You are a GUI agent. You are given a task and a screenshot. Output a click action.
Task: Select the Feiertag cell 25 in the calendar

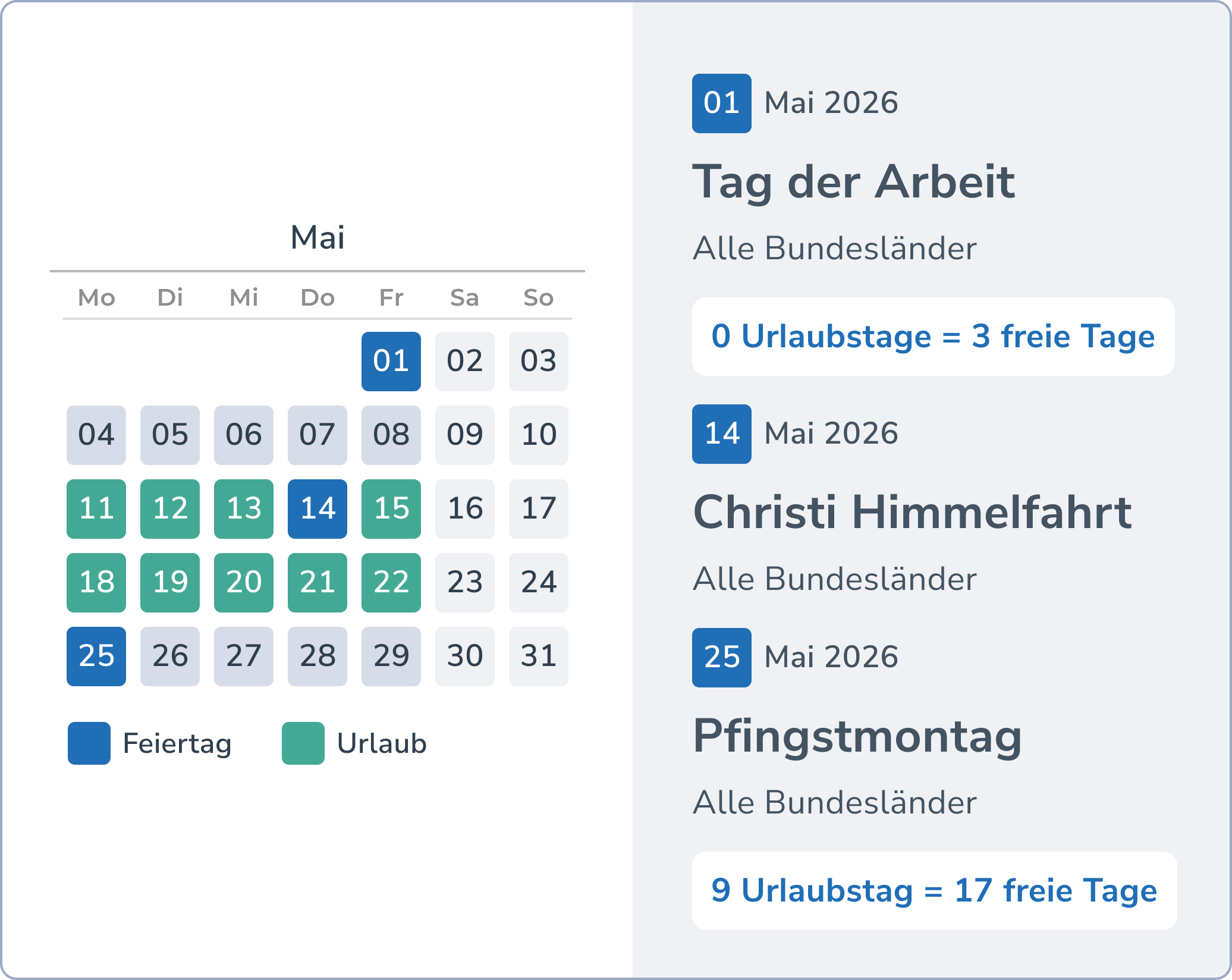[96, 657]
